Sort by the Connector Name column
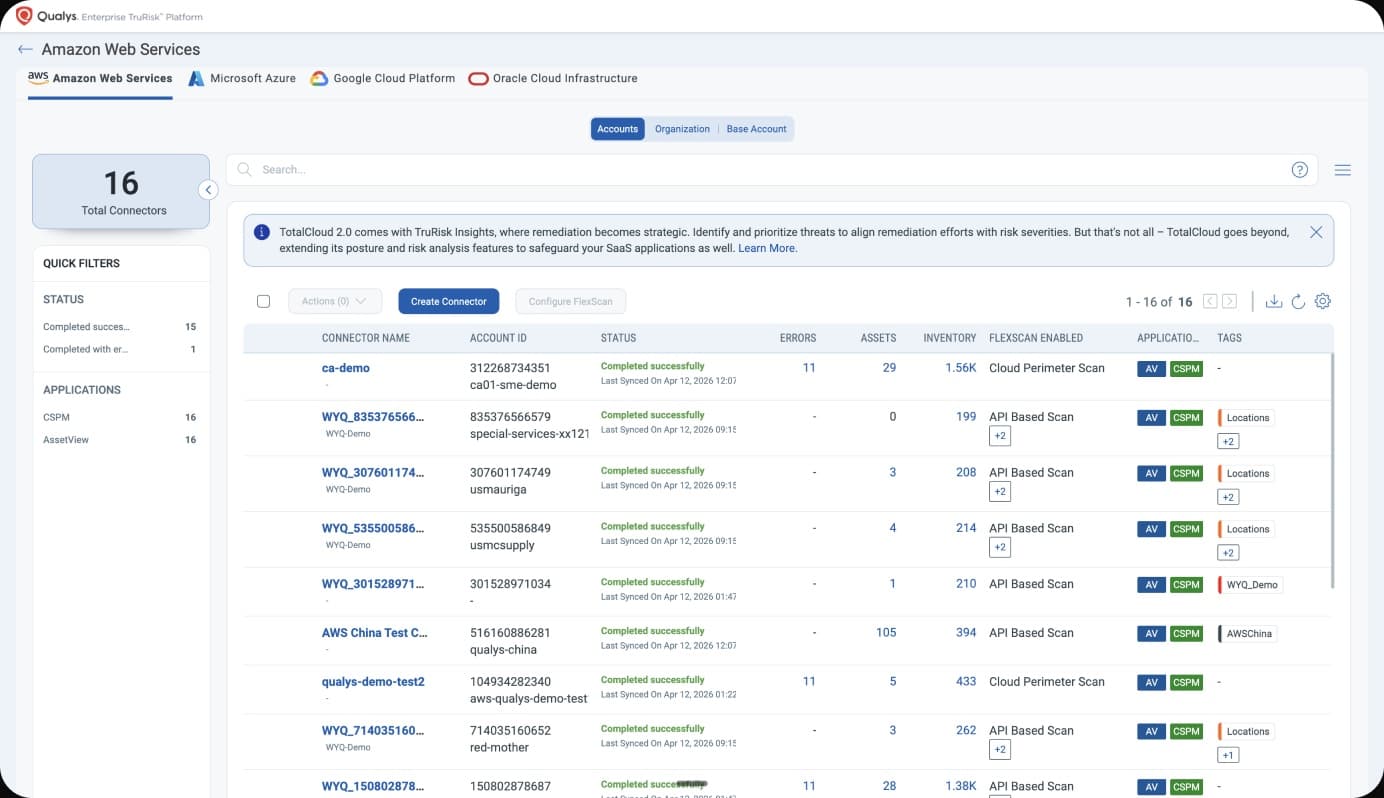Screen dimensions: 1384x798 pyautogui.click(x=366, y=338)
